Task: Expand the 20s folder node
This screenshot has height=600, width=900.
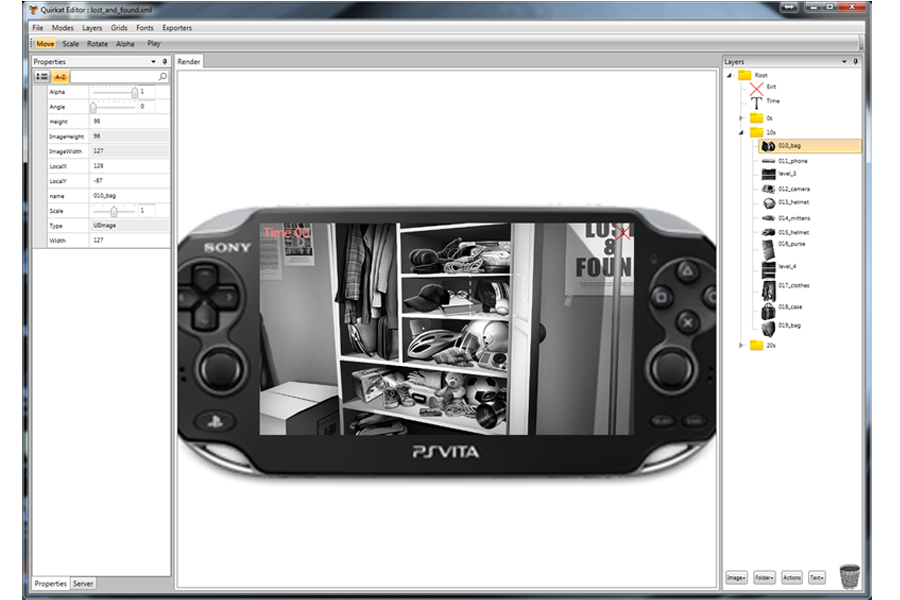Action: [x=741, y=345]
